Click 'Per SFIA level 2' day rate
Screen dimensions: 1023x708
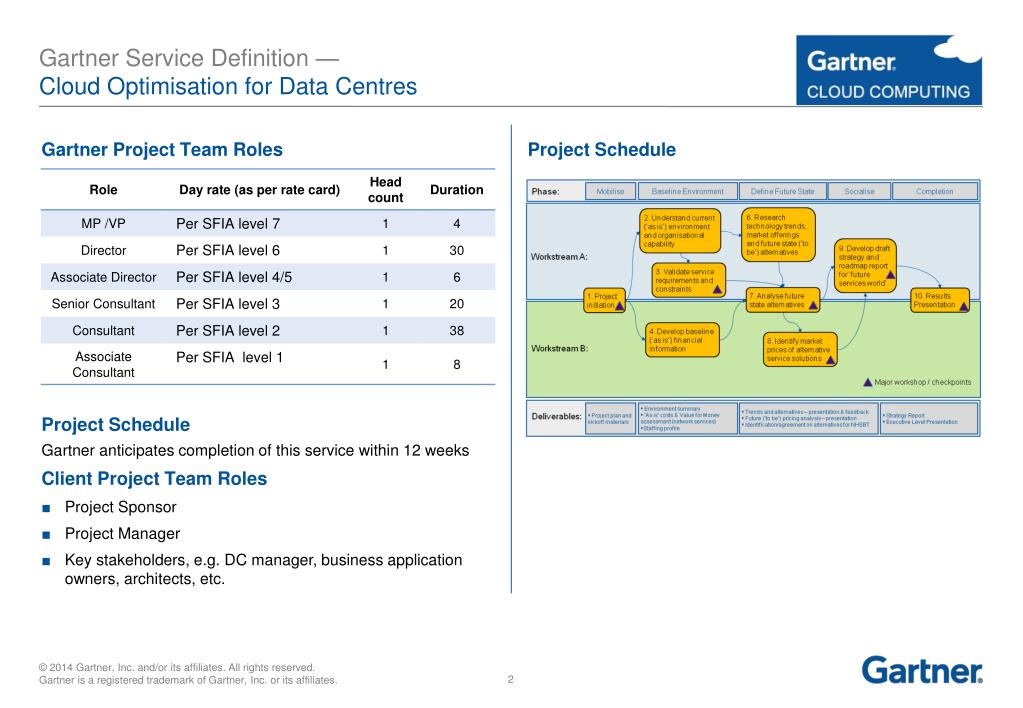[x=228, y=331]
